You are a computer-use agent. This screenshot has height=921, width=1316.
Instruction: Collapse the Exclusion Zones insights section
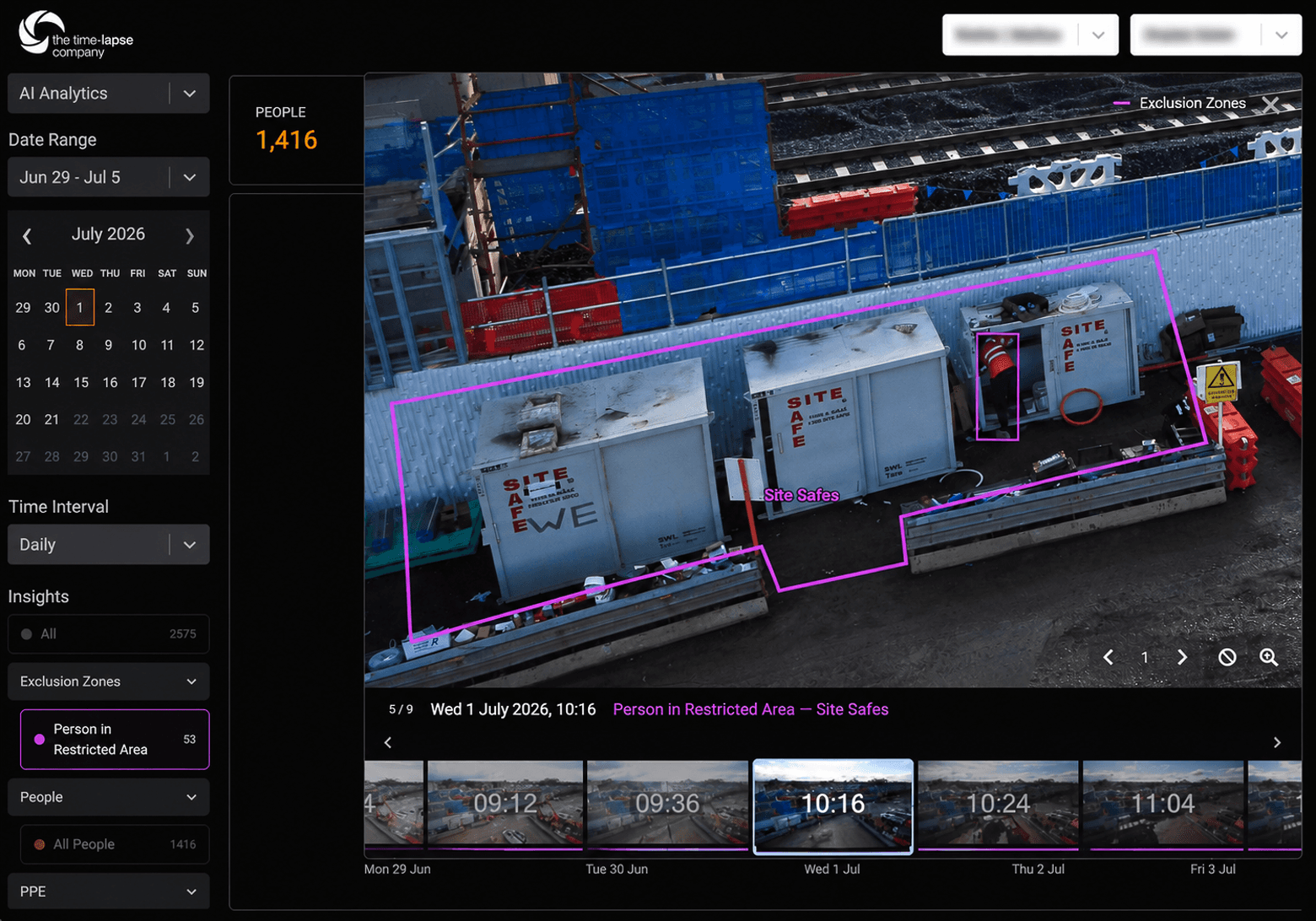109,681
